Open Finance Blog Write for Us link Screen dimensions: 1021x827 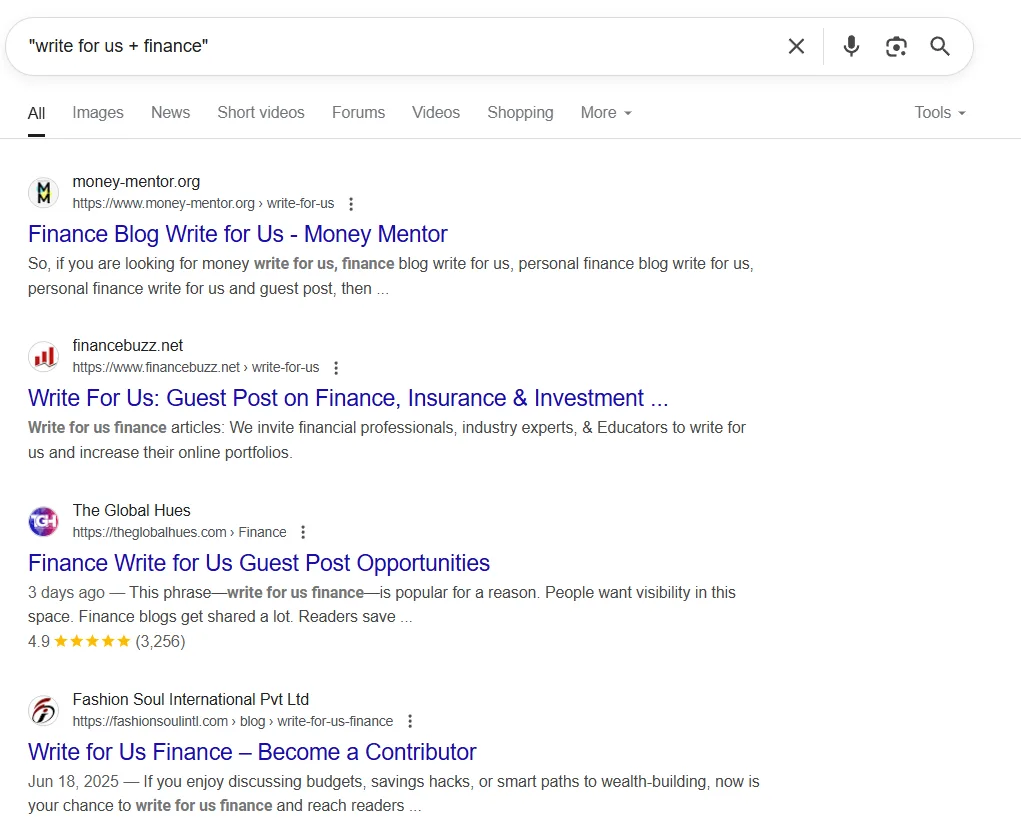pos(238,234)
